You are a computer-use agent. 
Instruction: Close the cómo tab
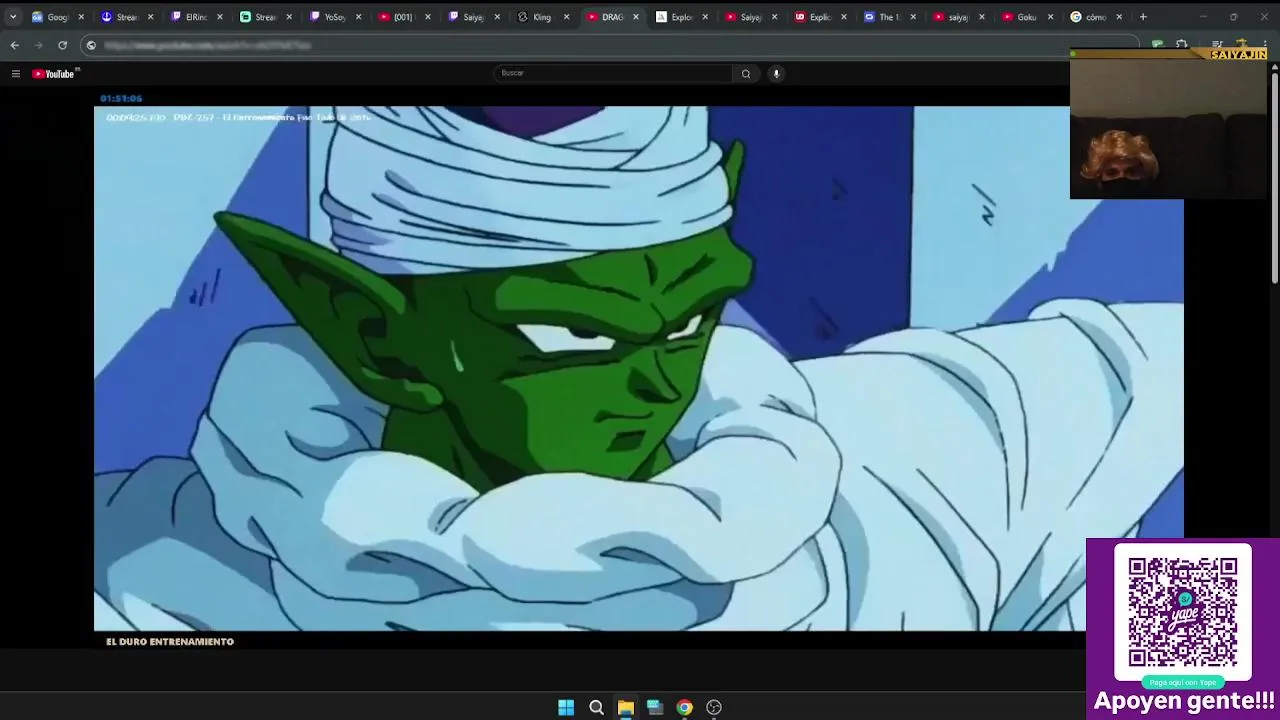tap(1119, 17)
